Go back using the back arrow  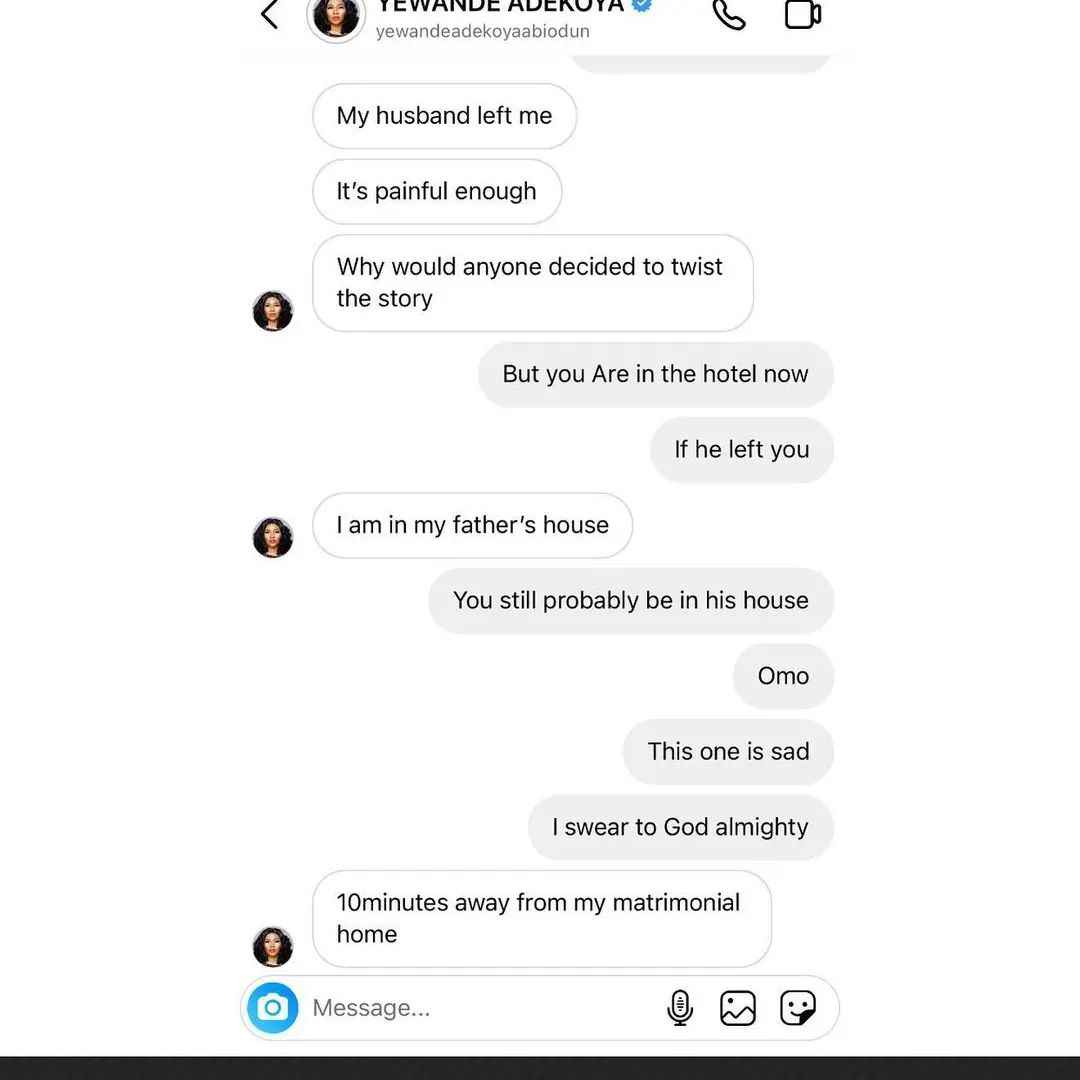pos(269,14)
